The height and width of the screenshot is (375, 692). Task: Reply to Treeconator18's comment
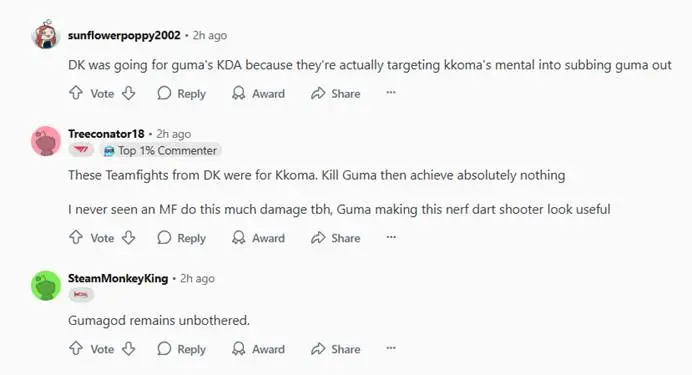tap(181, 238)
